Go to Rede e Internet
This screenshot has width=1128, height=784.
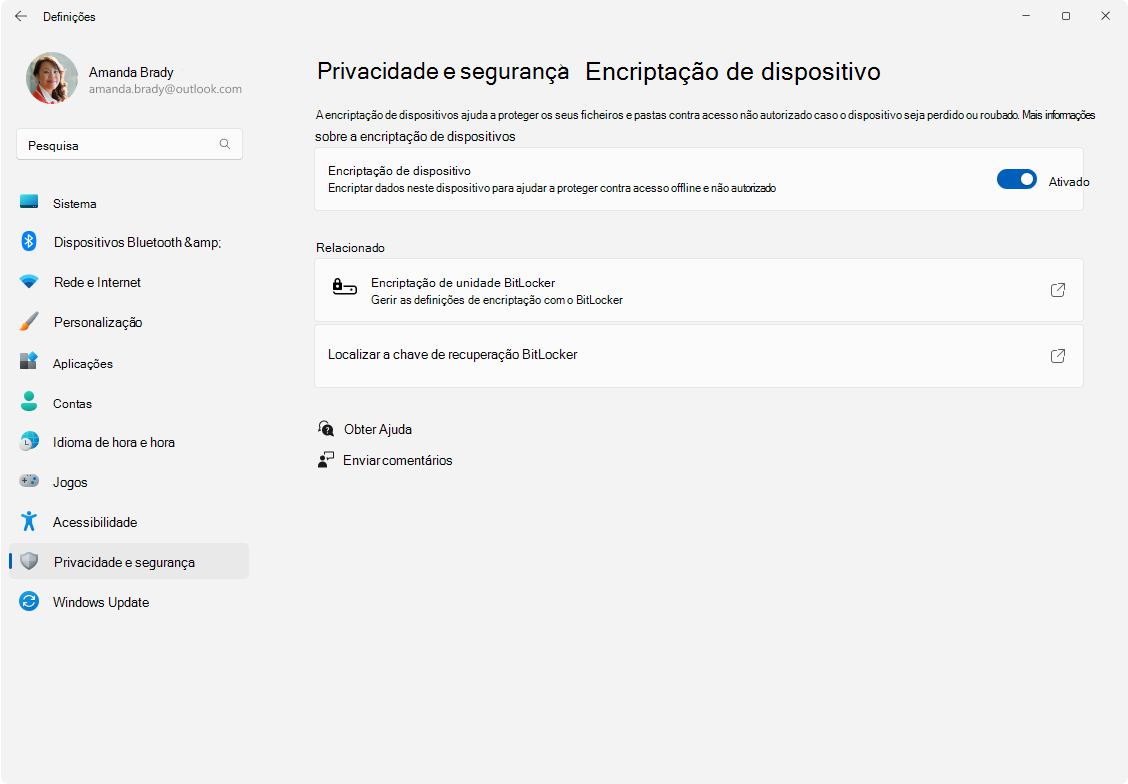[129, 282]
